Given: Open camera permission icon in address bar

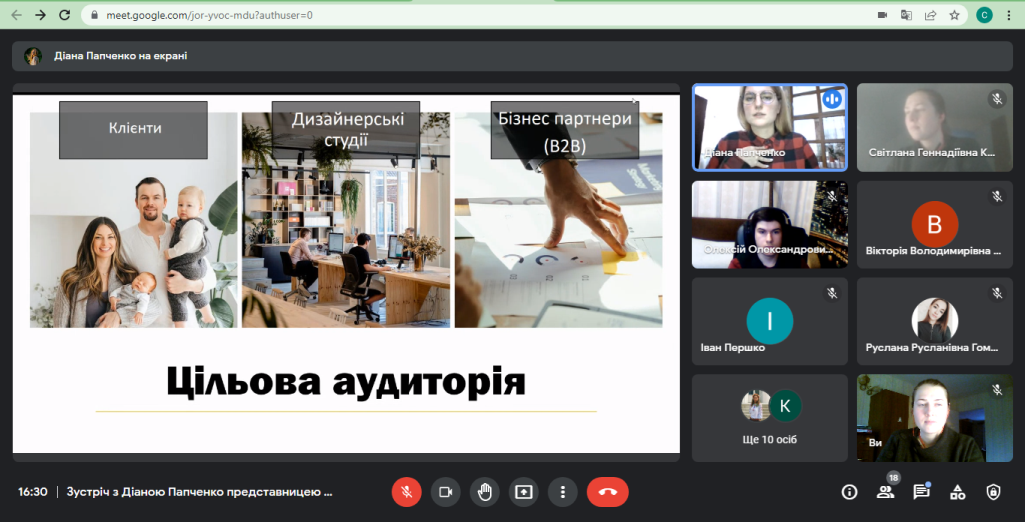Looking at the screenshot, I should pos(882,15).
